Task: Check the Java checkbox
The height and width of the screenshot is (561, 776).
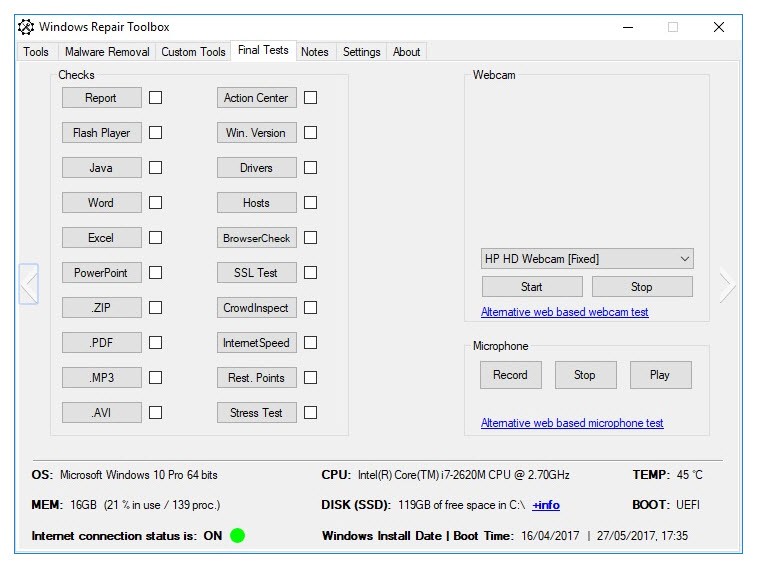Action: tap(155, 168)
